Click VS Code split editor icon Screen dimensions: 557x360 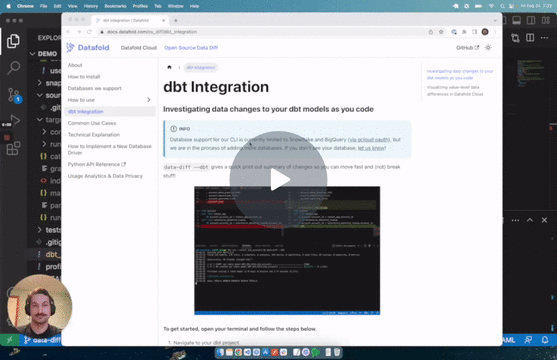[530, 38]
